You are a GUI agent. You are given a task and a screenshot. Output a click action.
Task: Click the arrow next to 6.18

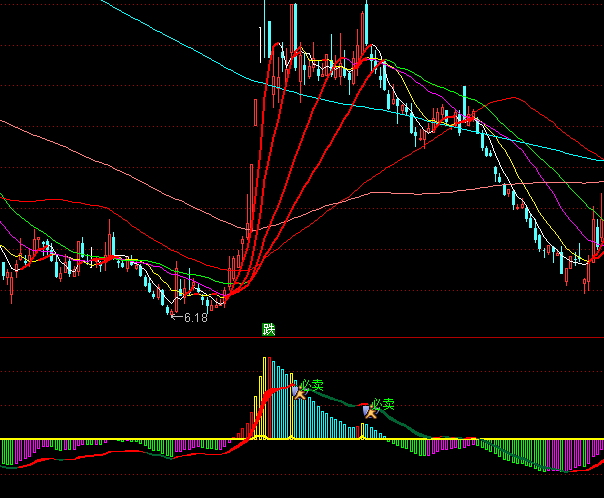tap(175, 317)
